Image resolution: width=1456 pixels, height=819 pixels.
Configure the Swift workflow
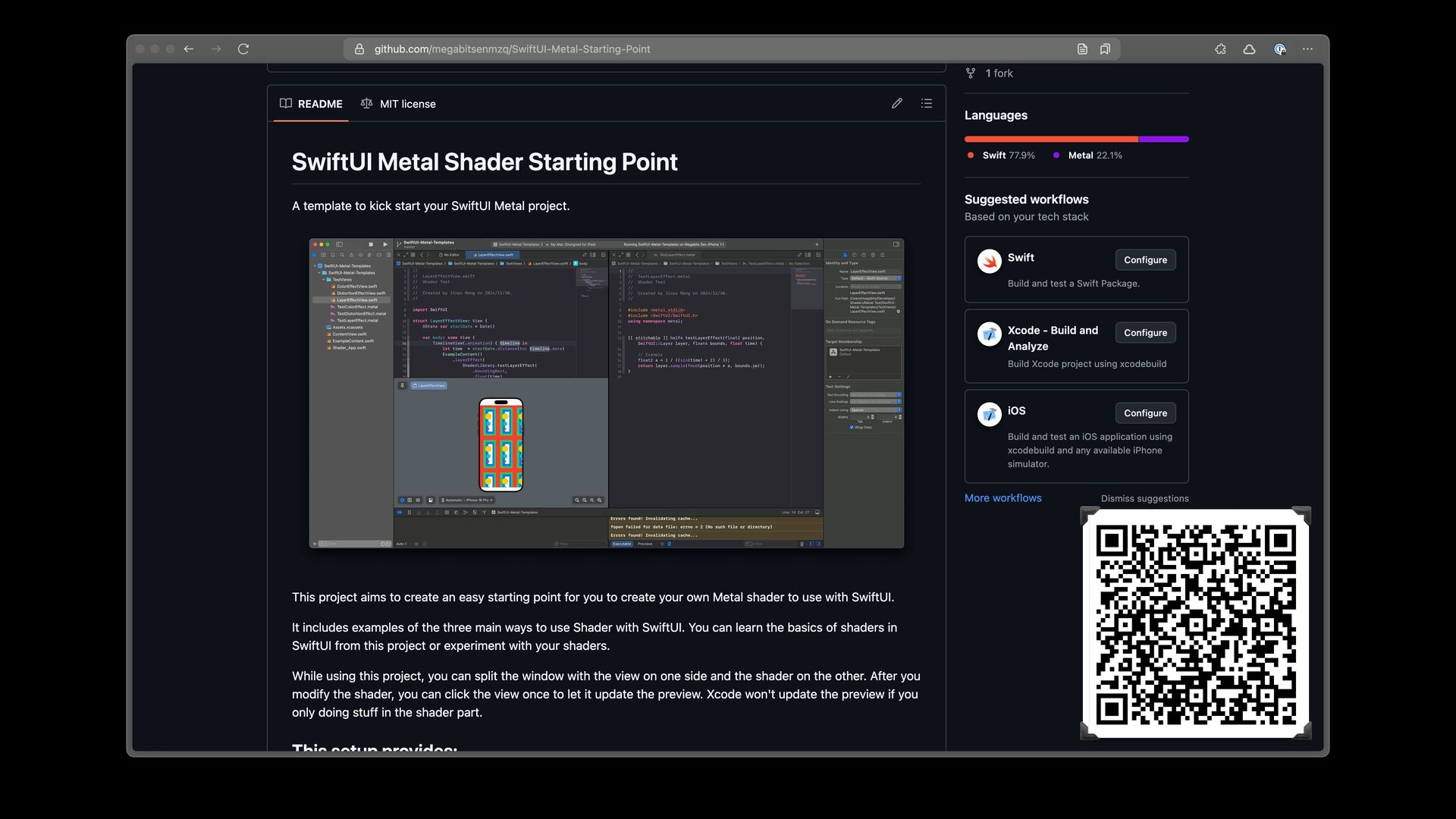(x=1145, y=260)
